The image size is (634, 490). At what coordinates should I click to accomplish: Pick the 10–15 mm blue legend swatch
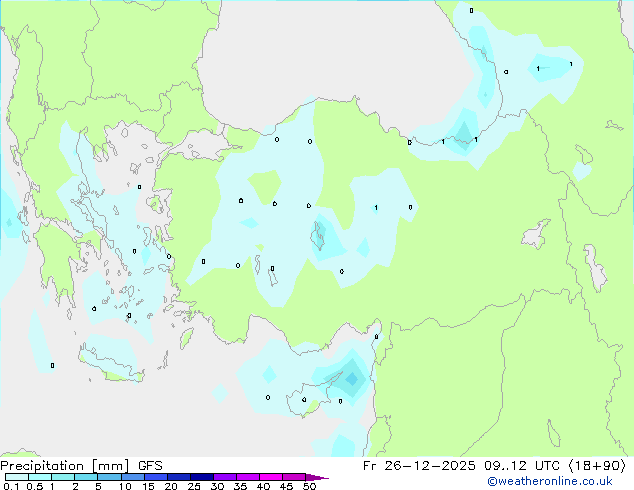tap(132, 477)
